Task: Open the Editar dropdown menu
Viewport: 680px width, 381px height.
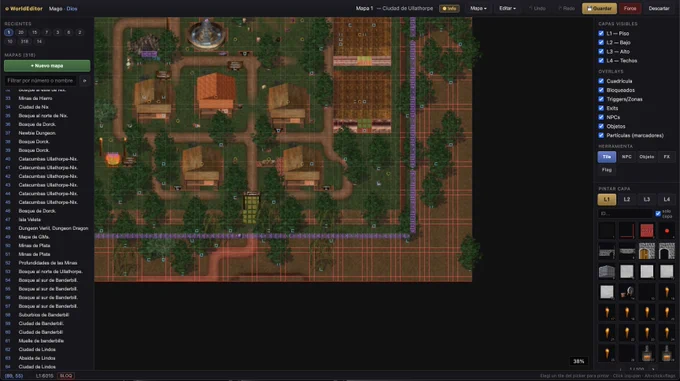Action: (507, 8)
